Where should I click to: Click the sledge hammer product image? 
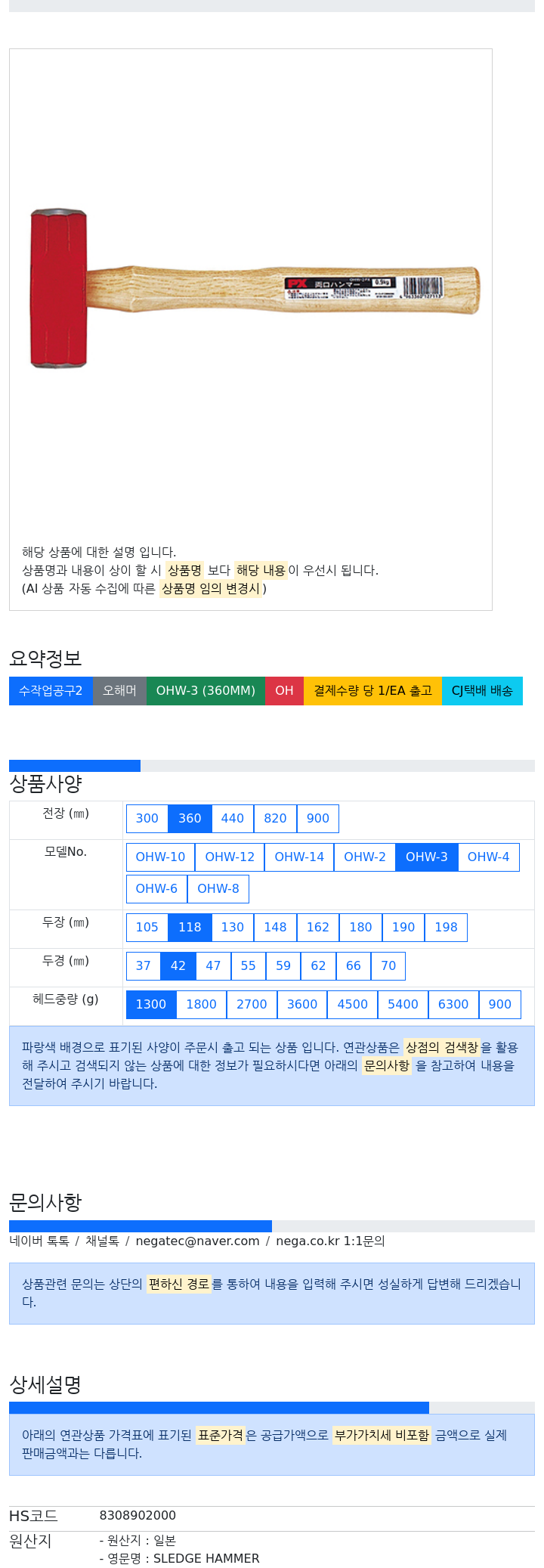point(255,289)
